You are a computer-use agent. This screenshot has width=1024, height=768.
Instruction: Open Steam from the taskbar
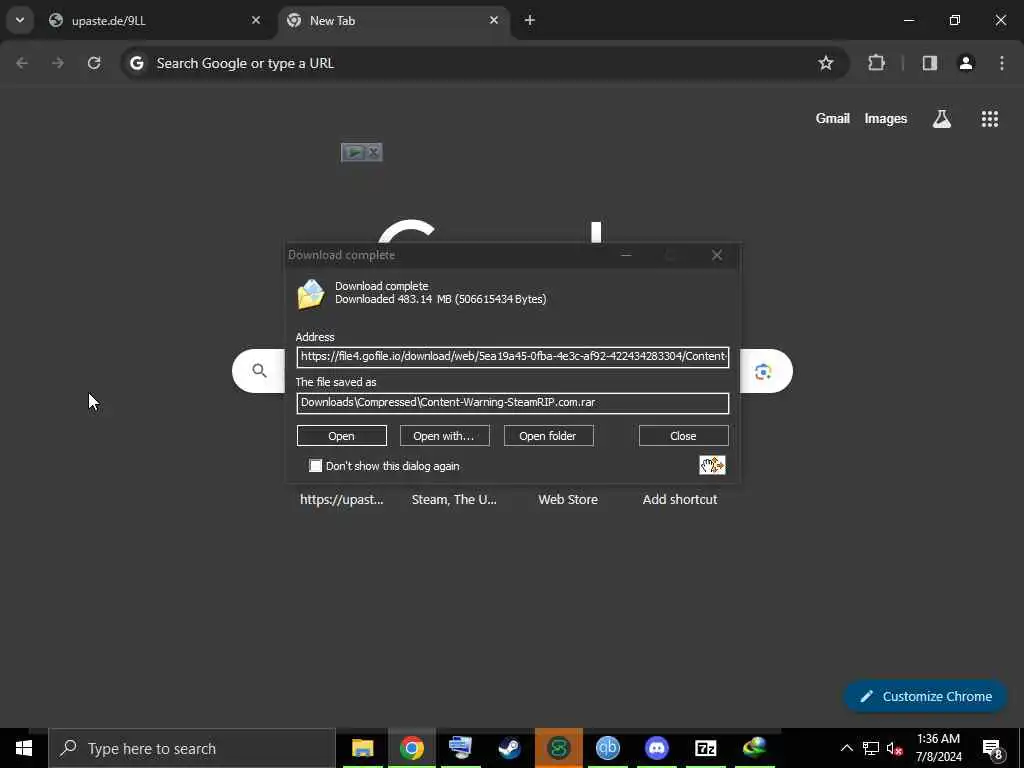[x=509, y=748]
